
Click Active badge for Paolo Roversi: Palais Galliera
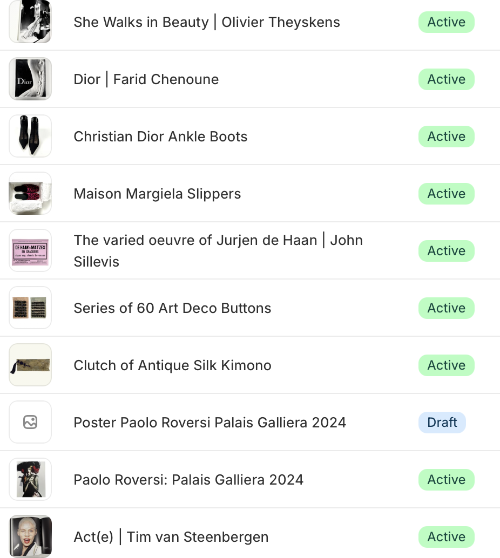point(446,480)
